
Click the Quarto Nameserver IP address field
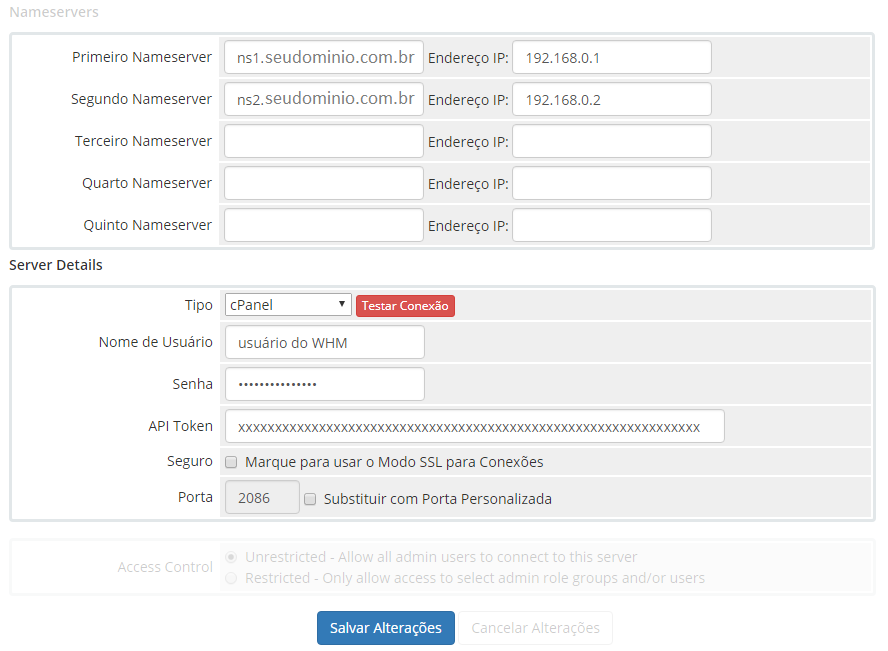point(612,183)
